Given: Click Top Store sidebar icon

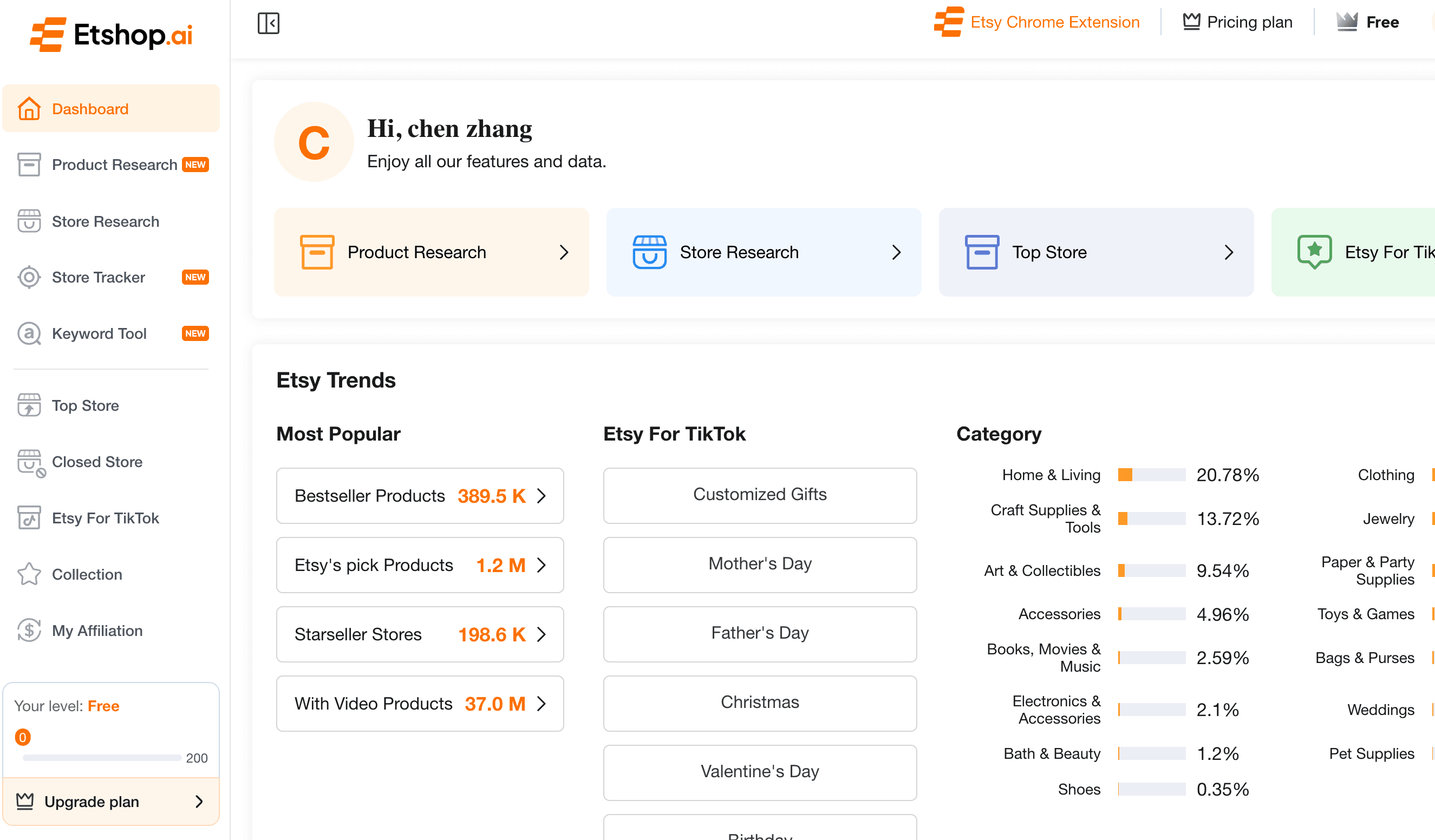Looking at the screenshot, I should coord(29,405).
